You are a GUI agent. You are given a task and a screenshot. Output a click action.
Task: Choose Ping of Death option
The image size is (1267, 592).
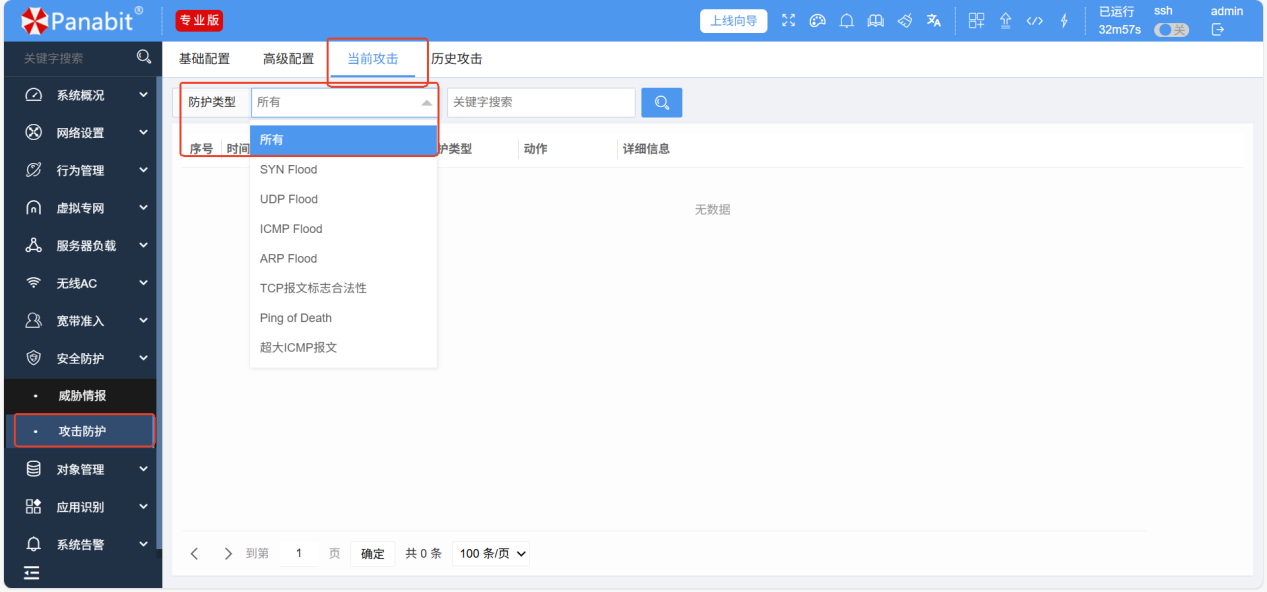tap(295, 318)
